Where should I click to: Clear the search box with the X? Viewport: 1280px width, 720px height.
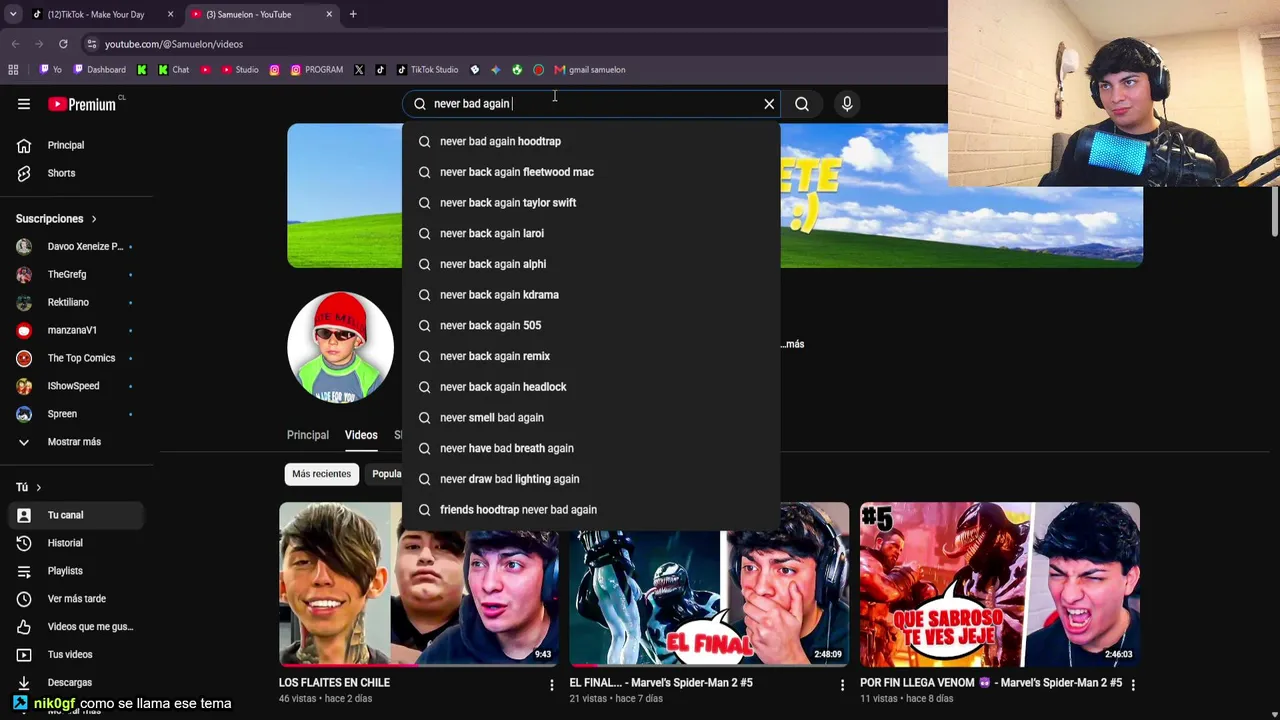pyautogui.click(x=769, y=104)
